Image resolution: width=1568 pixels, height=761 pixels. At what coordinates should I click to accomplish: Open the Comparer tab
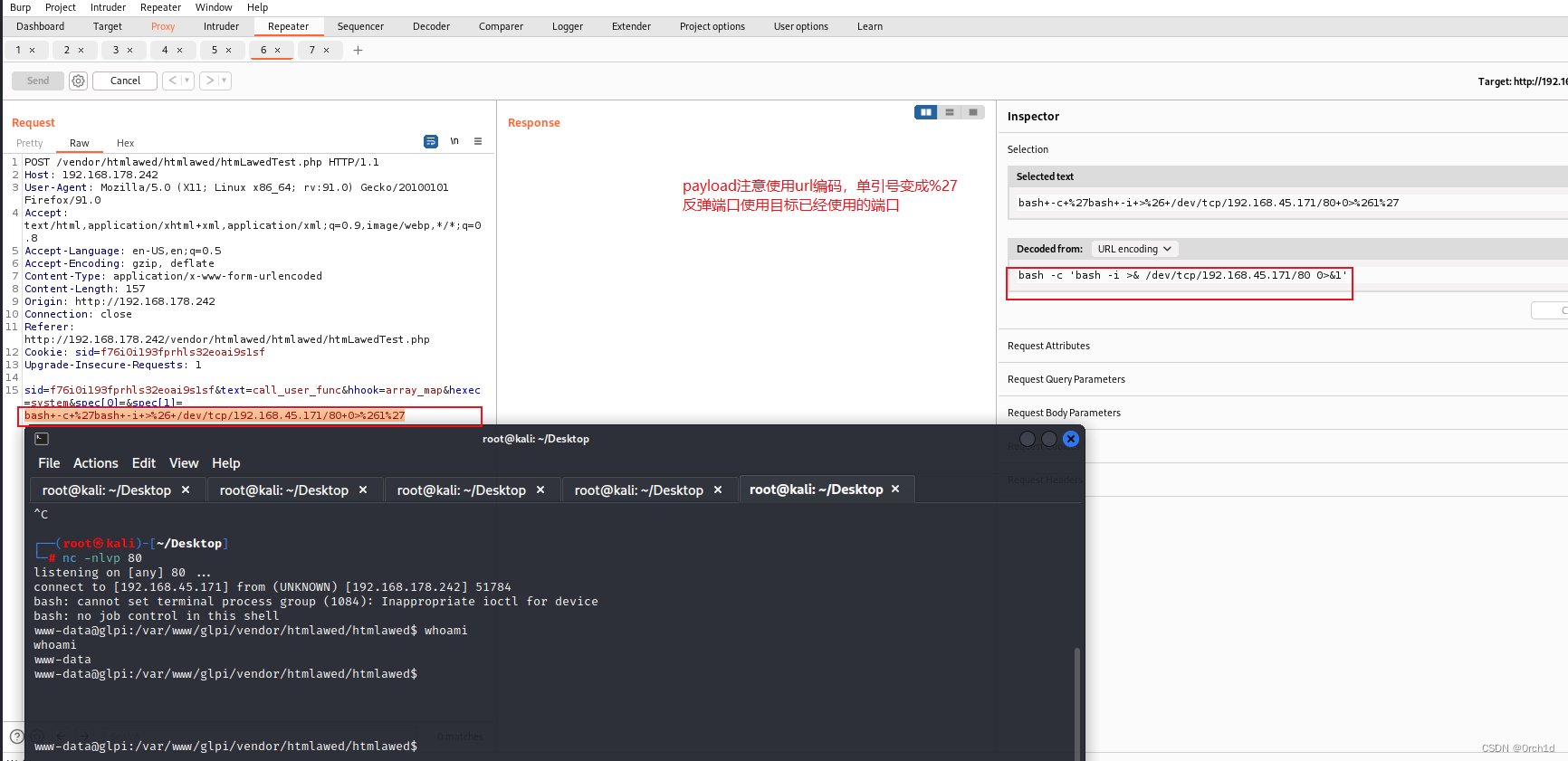[x=501, y=26]
